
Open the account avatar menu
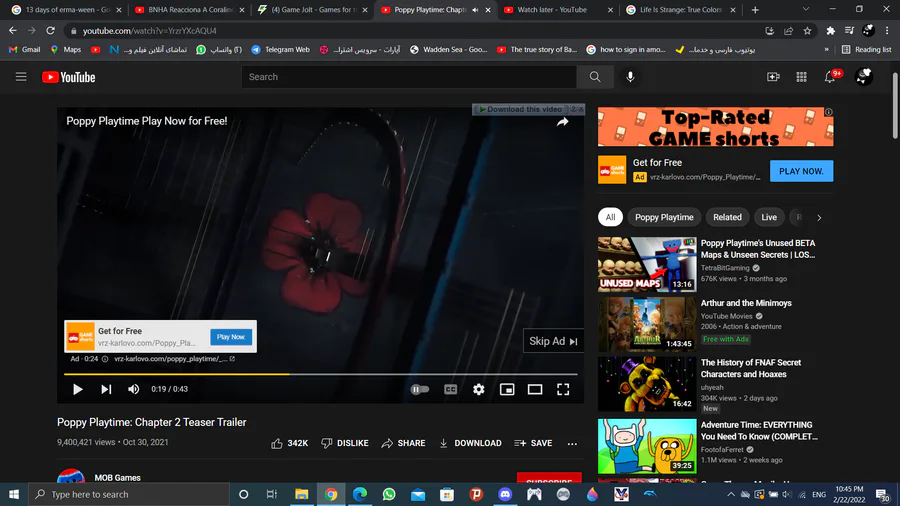click(864, 76)
